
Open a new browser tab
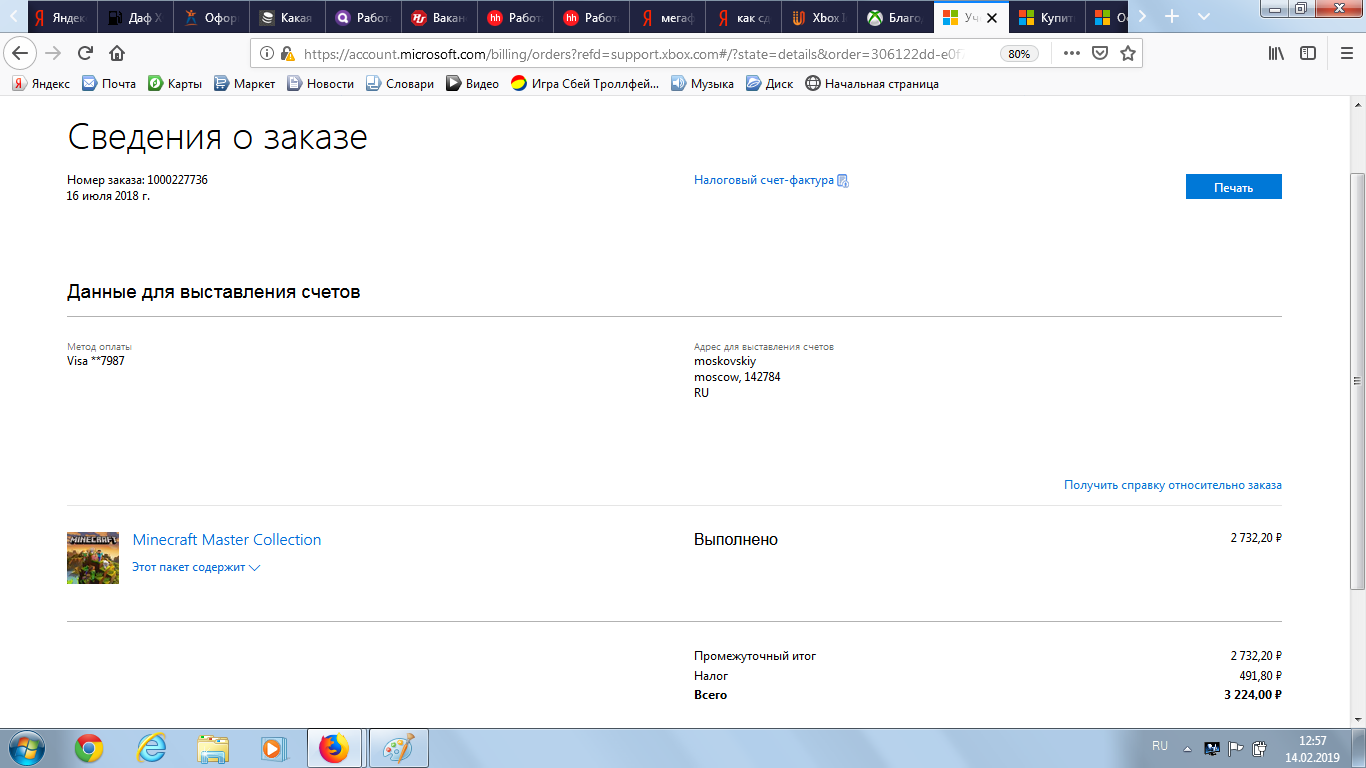pyautogui.click(x=1172, y=17)
